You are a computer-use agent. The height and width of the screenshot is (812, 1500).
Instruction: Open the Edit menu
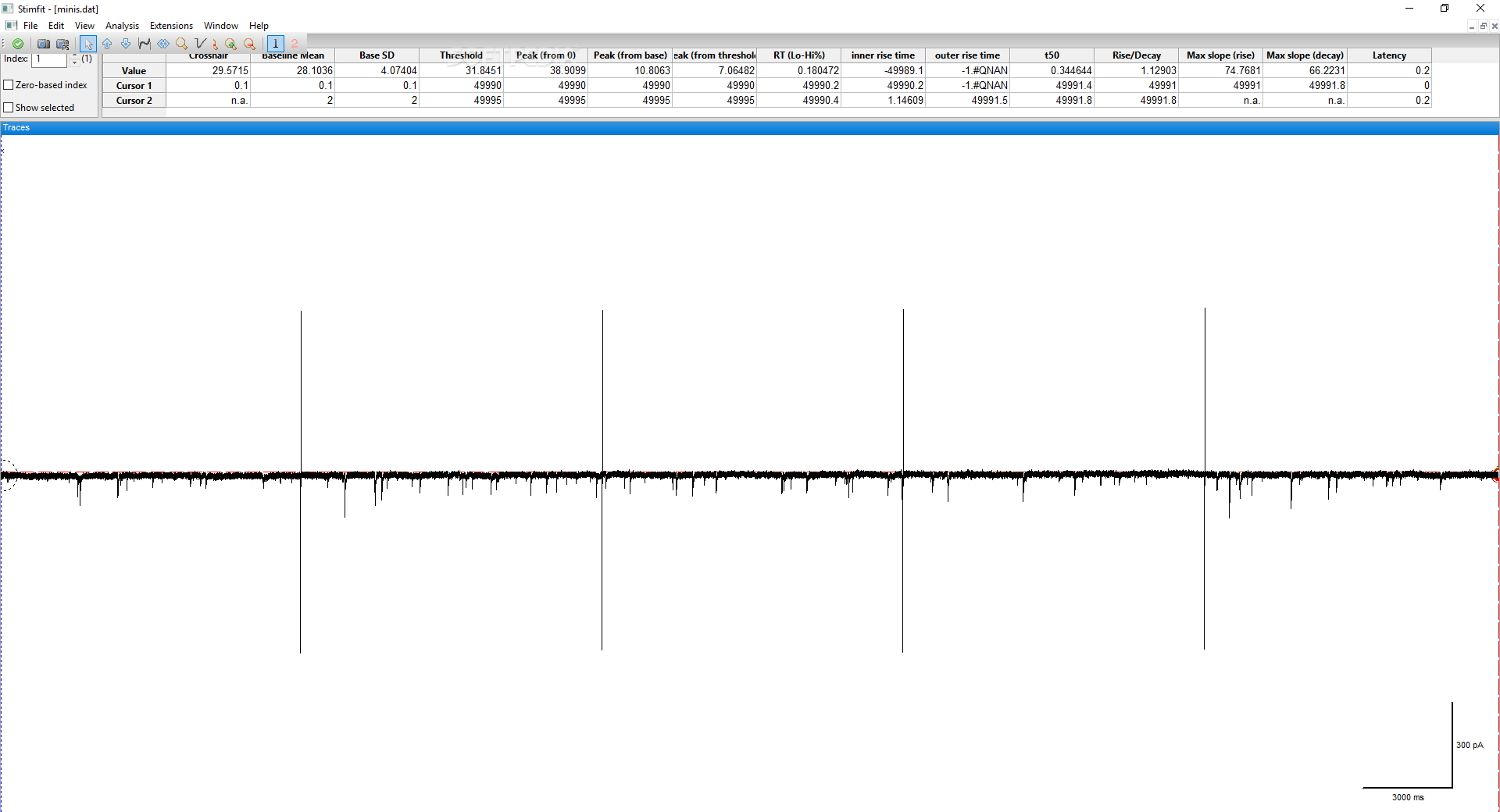click(56, 26)
